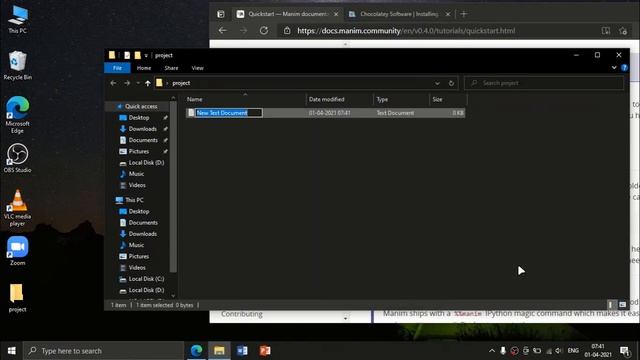
Task: Open the File tab in Explorer
Action: (117, 68)
